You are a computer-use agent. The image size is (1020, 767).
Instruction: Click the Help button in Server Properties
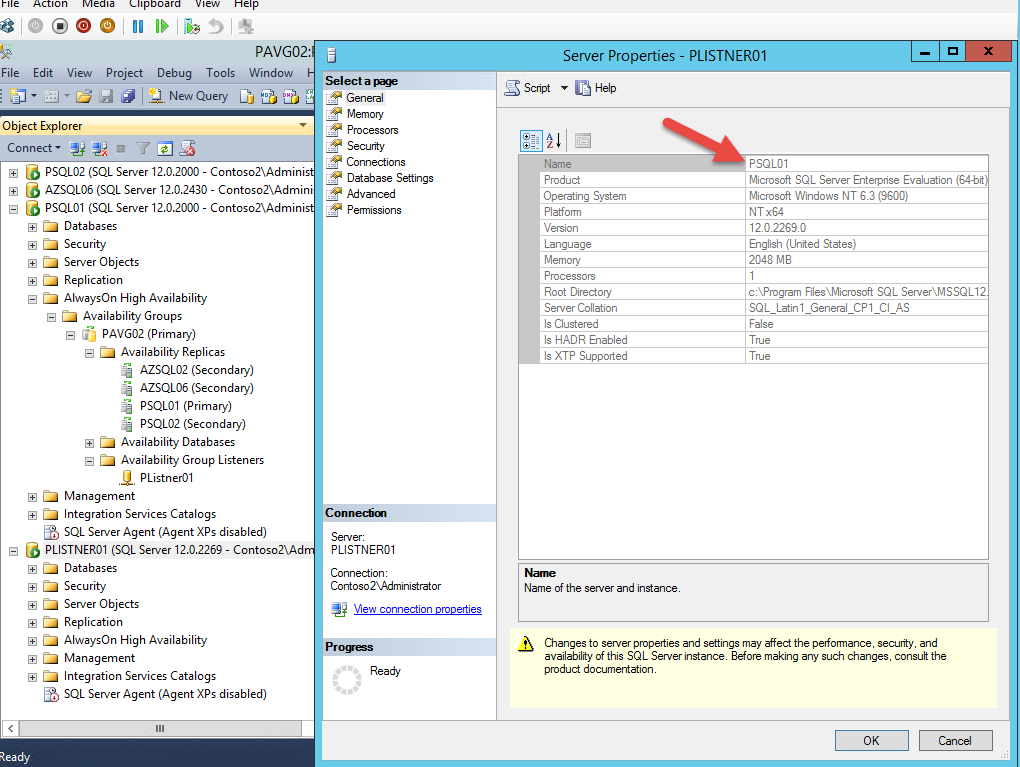click(596, 88)
